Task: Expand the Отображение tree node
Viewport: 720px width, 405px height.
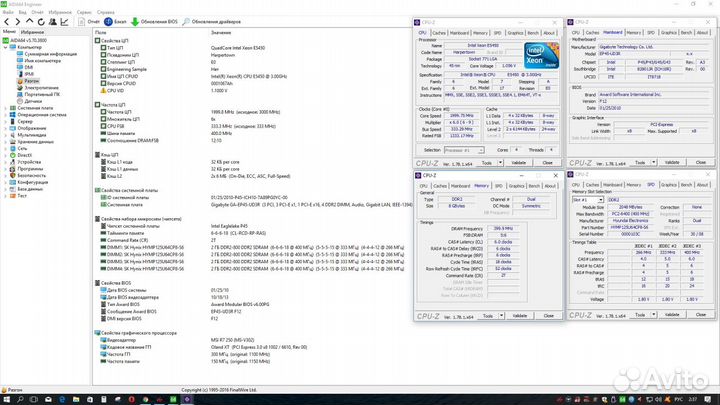Action: (x=6, y=128)
